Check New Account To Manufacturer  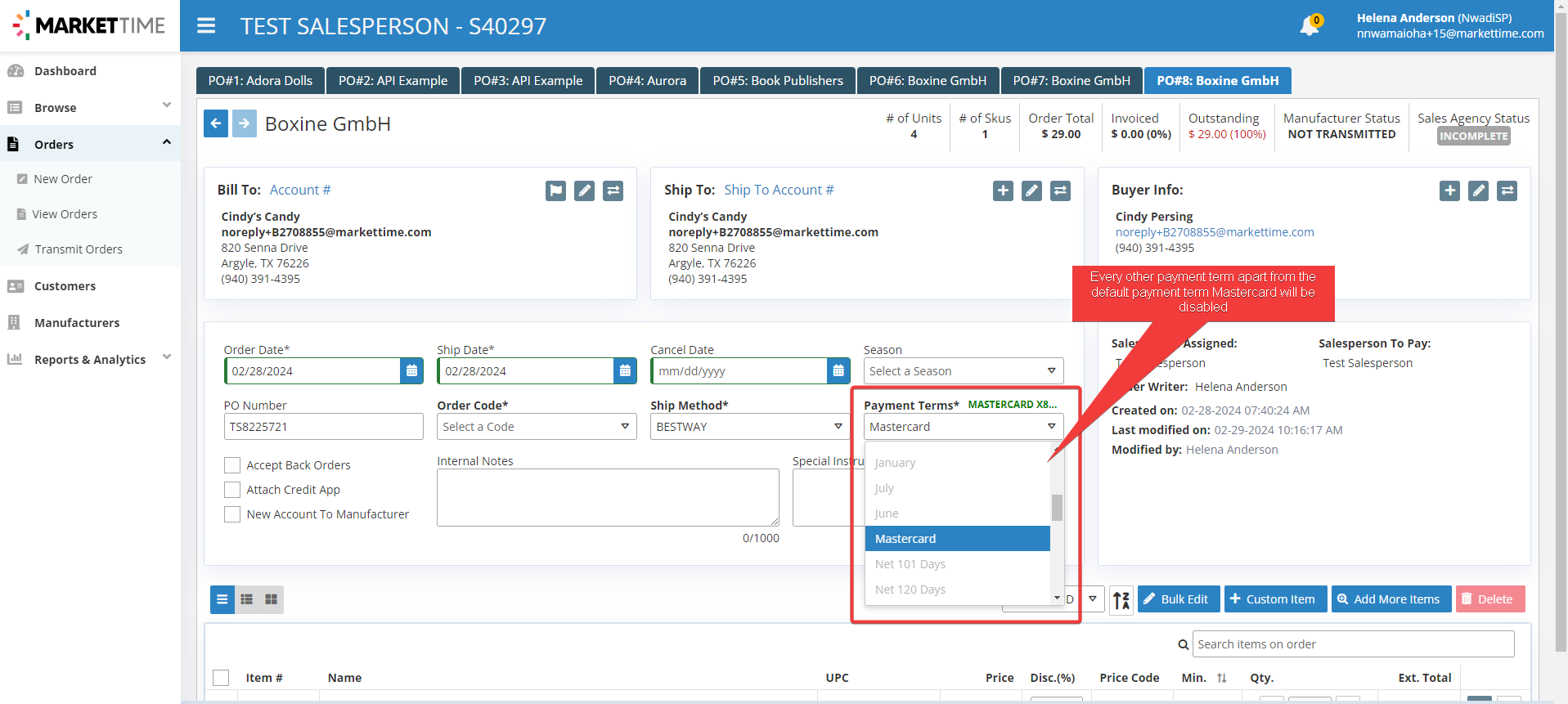coord(232,514)
